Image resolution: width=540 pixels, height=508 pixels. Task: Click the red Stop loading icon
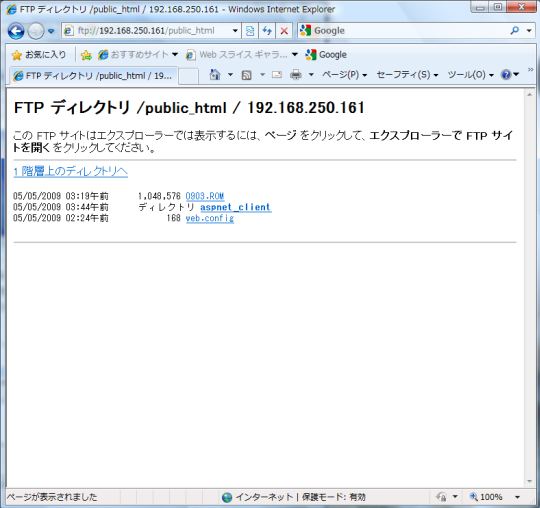pyautogui.click(x=284, y=31)
